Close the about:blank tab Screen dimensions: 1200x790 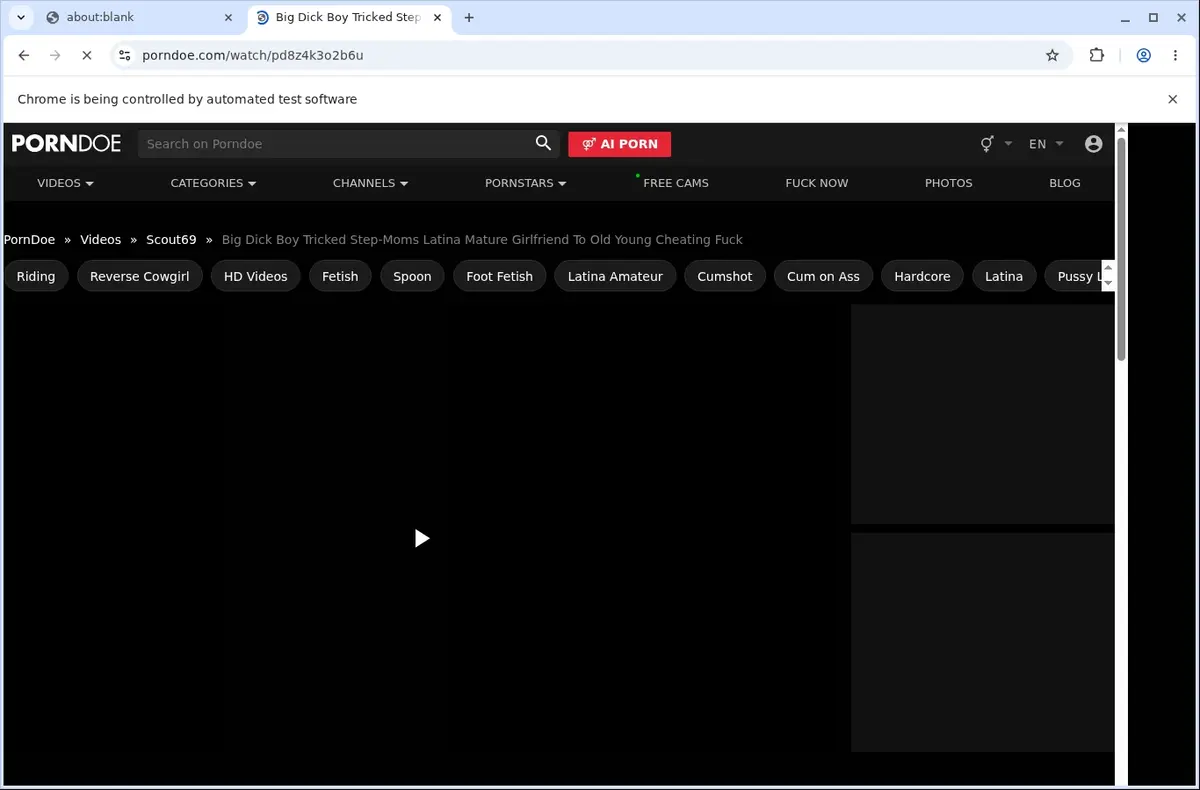(x=228, y=17)
